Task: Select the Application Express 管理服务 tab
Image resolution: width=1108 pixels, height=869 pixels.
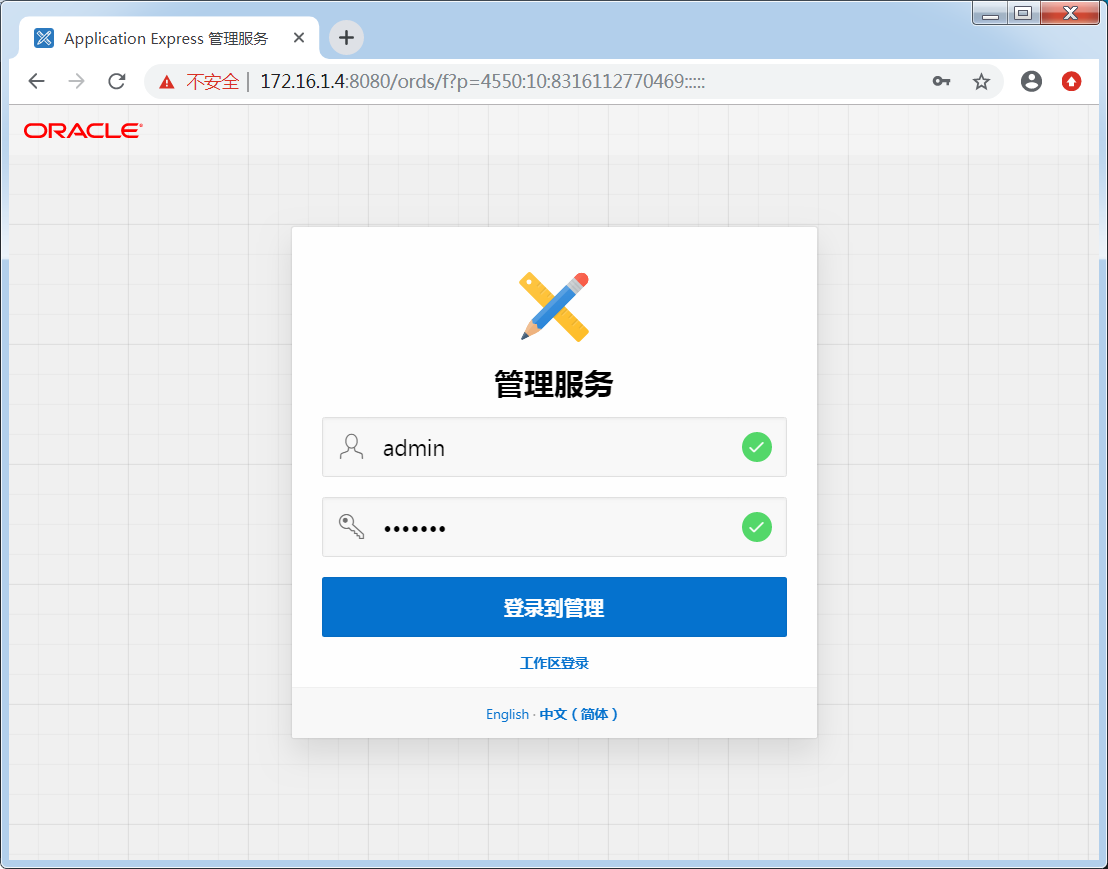Action: pos(168,38)
